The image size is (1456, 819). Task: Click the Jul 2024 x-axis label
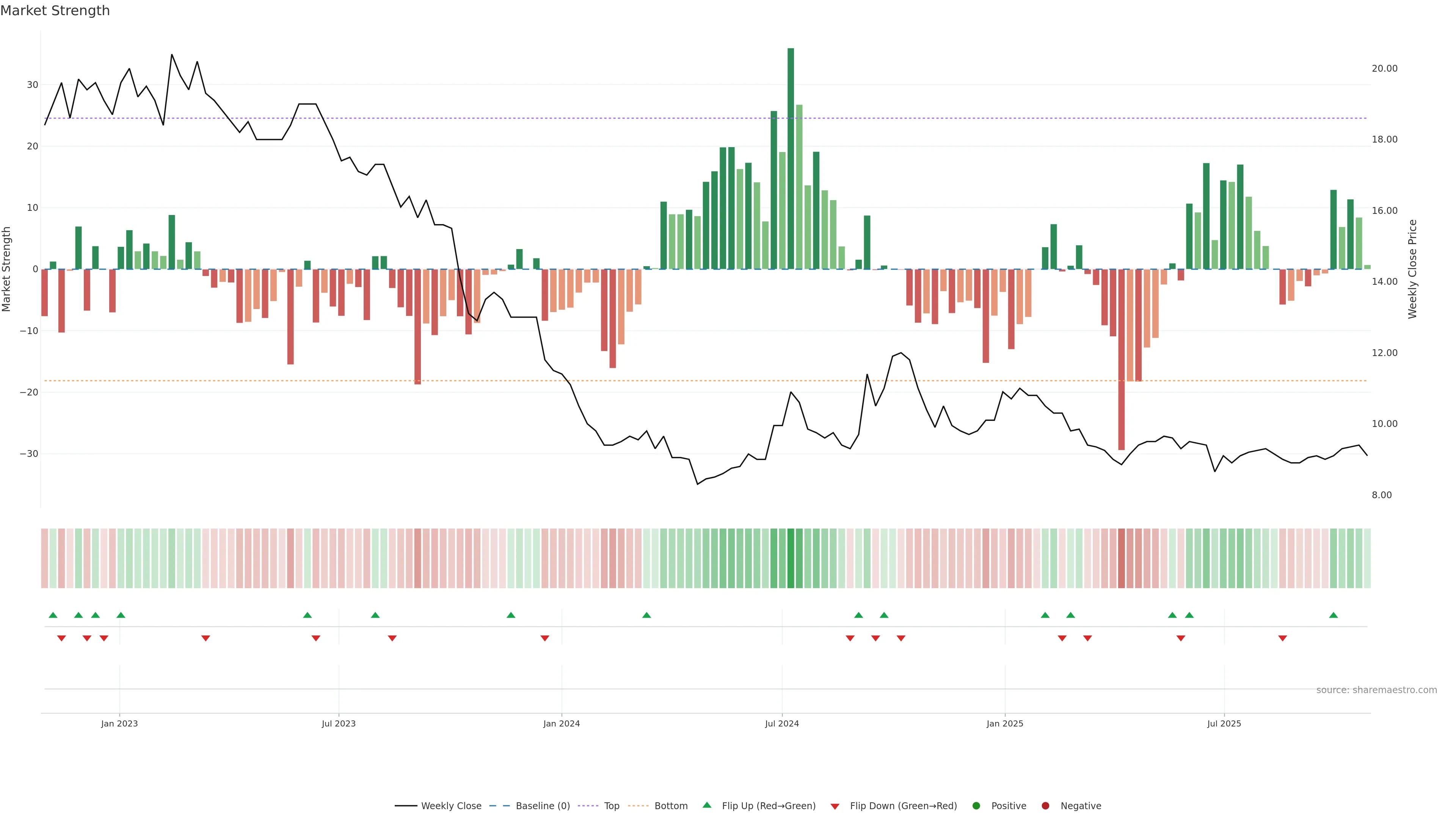point(782,723)
